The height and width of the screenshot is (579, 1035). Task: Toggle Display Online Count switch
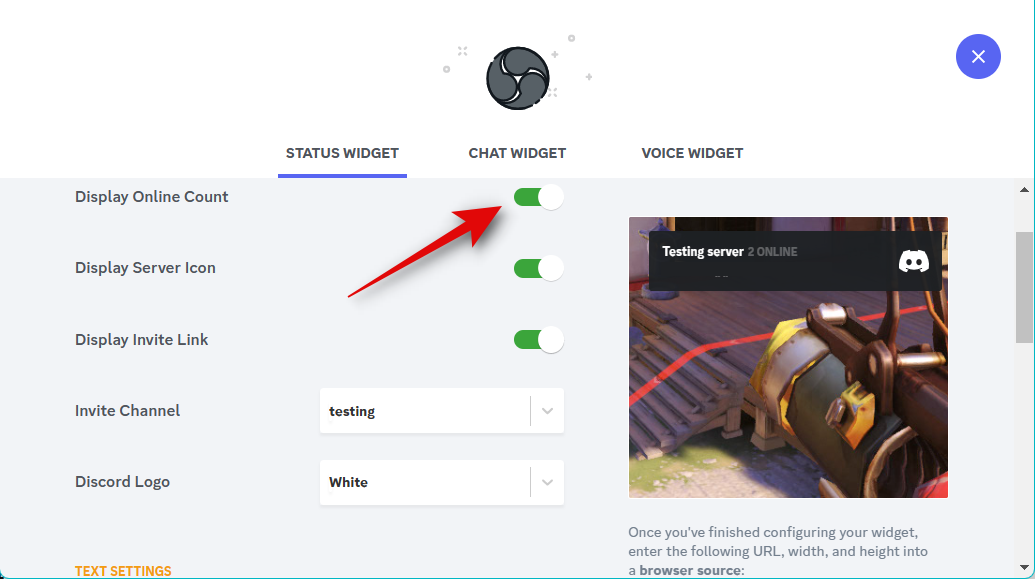click(x=539, y=197)
